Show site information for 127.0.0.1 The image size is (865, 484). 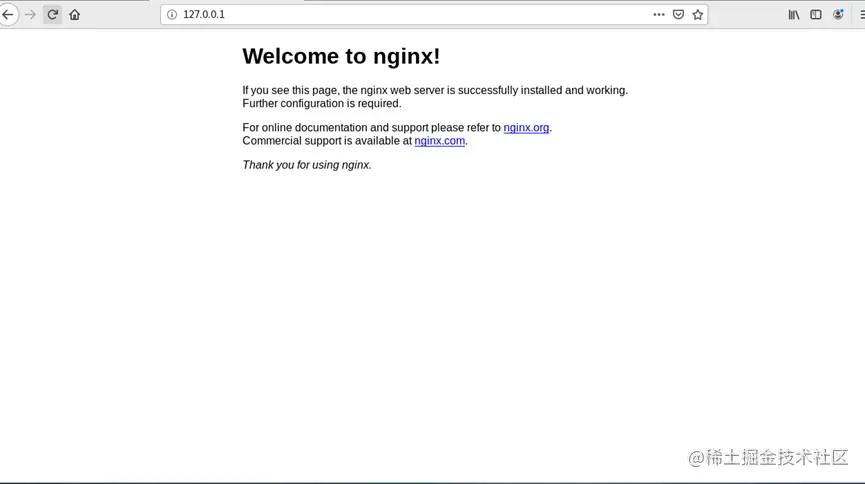point(172,14)
